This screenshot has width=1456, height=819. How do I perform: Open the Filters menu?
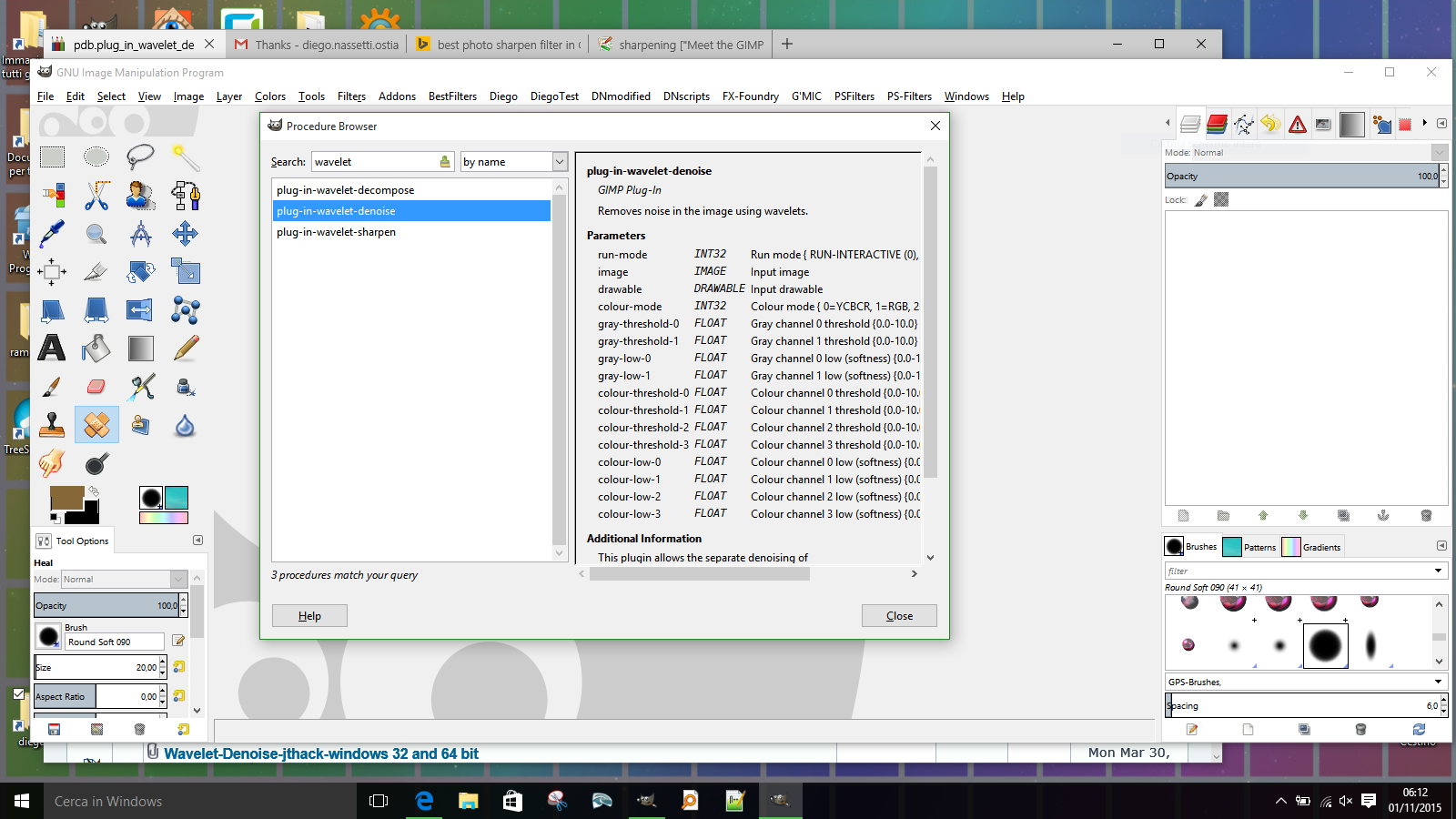pos(351,96)
